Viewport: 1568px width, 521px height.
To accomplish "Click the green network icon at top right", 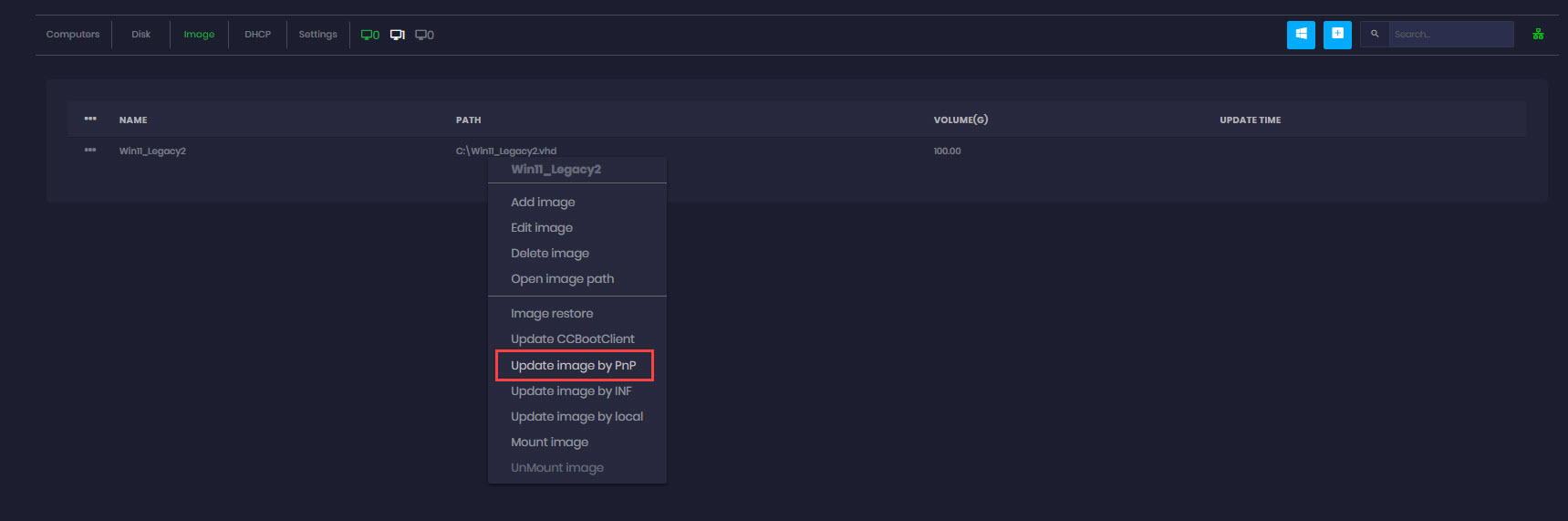I will (1538, 35).
